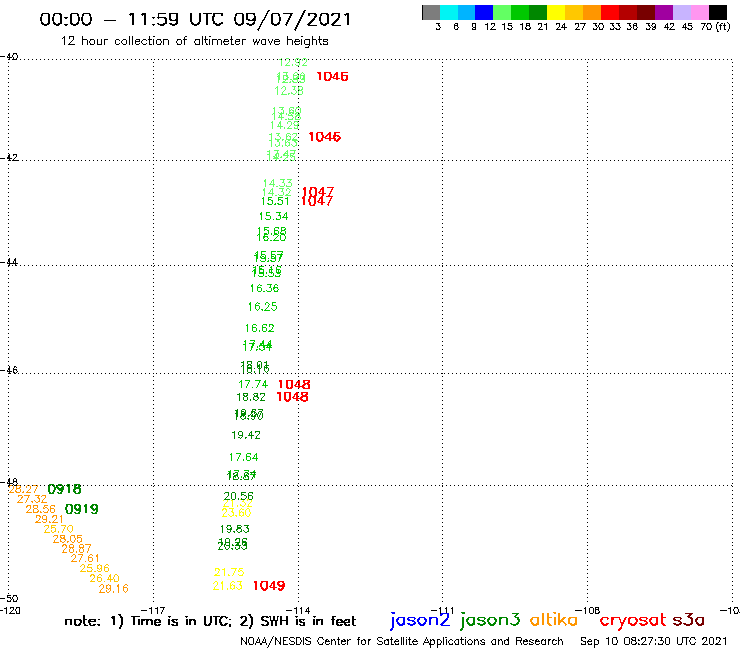Click the jason2 satellite legend label
740x650 pixels.
point(420,620)
